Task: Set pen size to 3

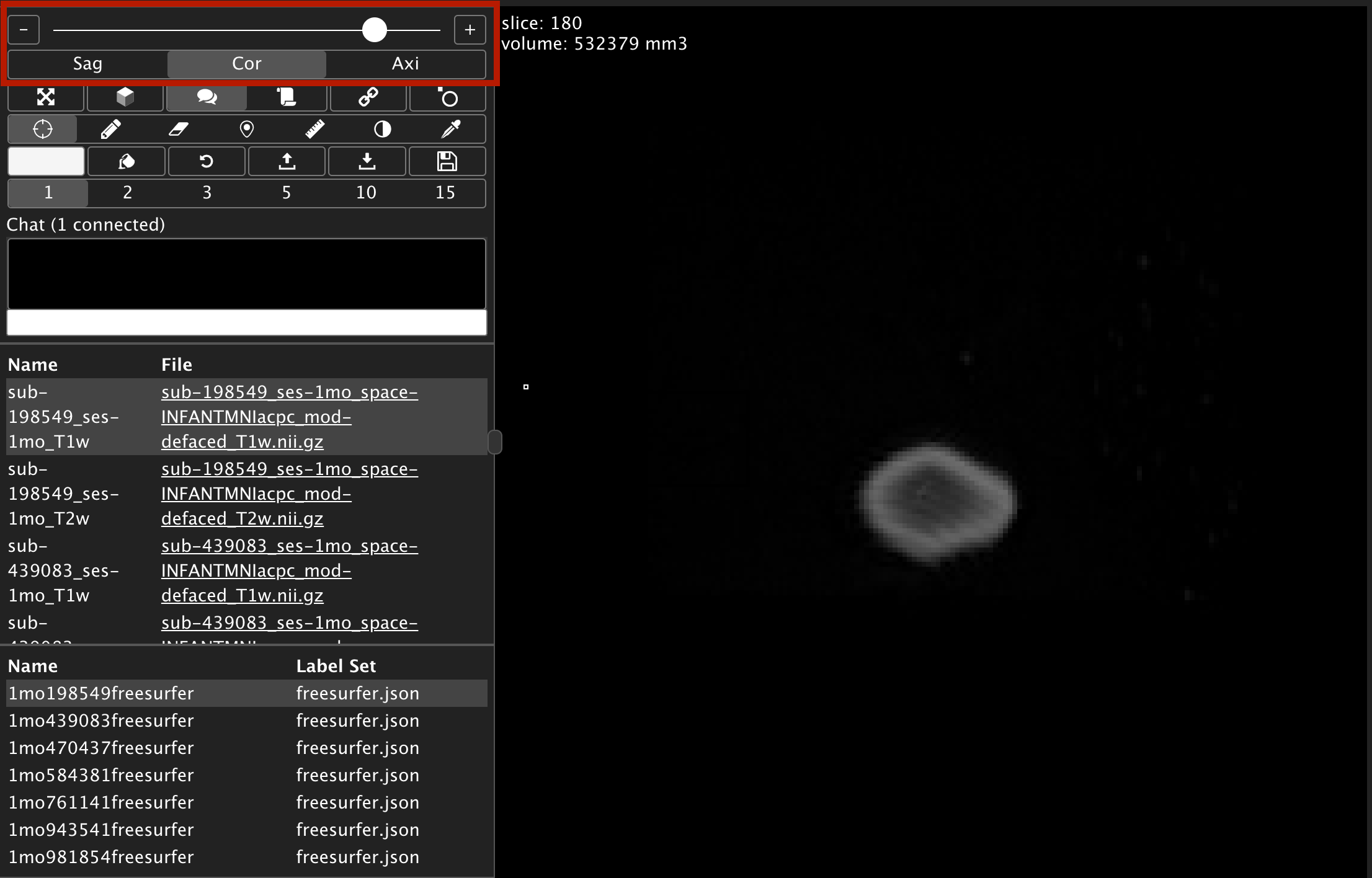Action: point(207,193)
